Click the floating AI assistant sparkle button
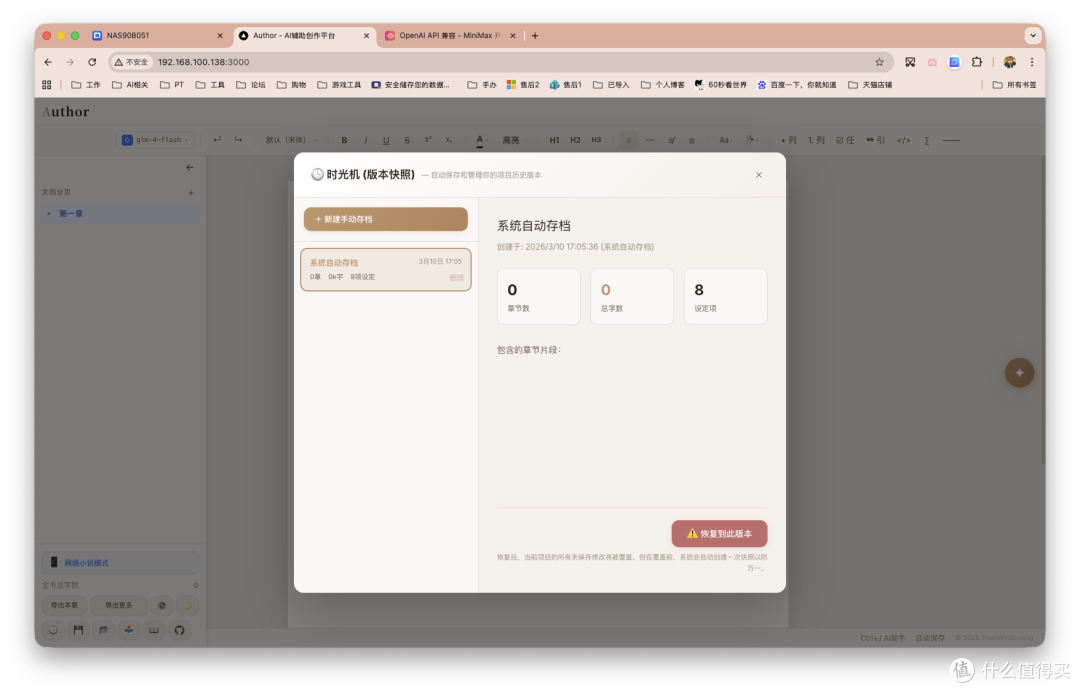This screenshot has width=1080, height=693. [x=1019, y=373]
